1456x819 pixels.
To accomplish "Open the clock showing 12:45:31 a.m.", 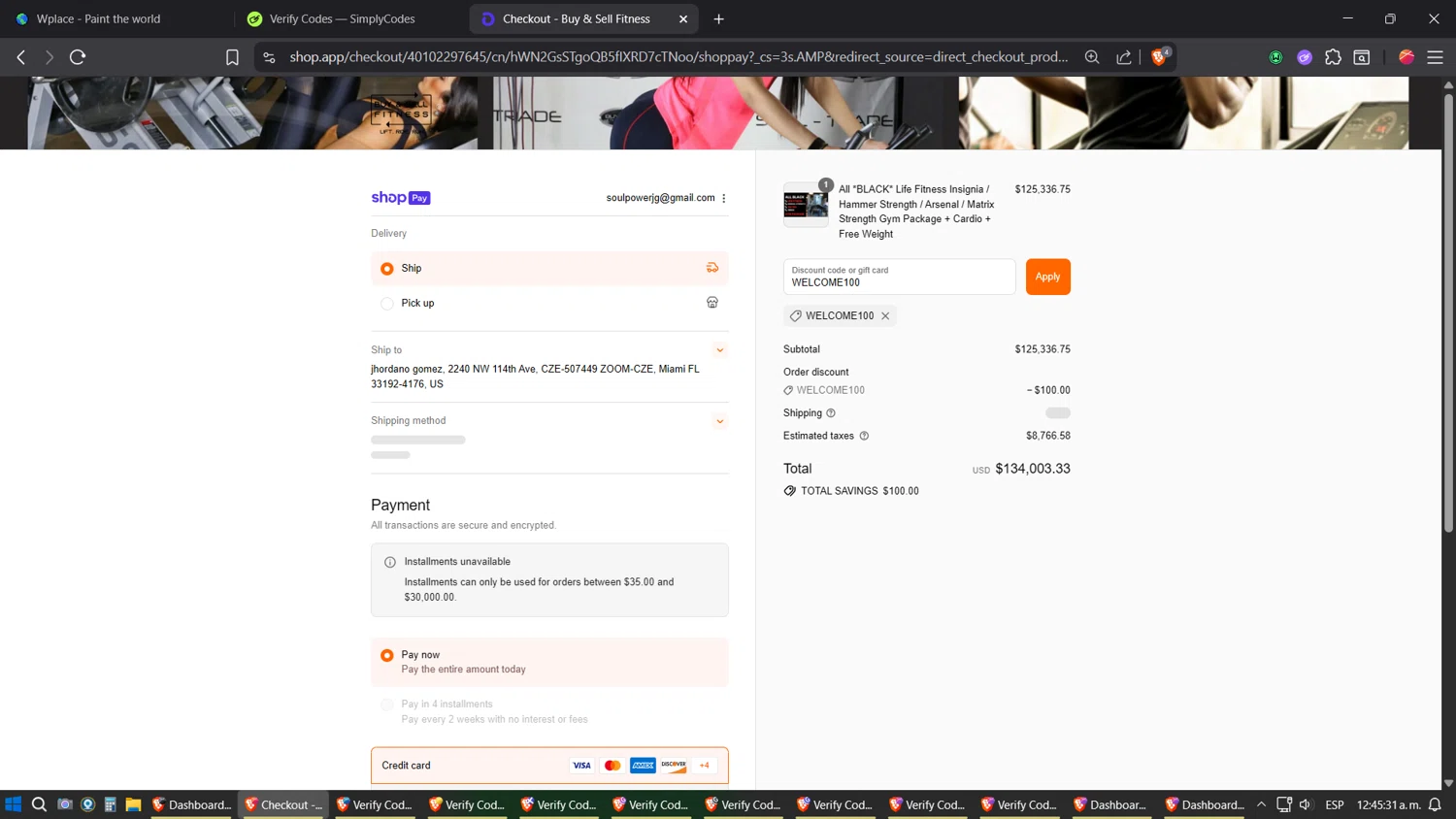I will (x=1389, y=804).
